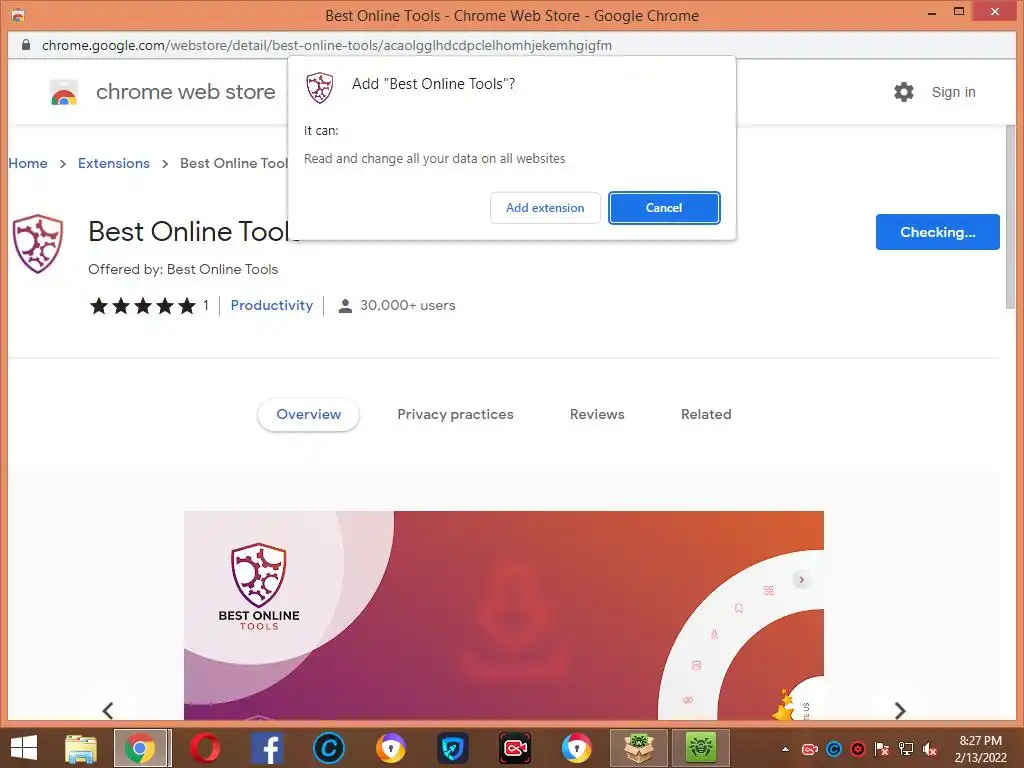Viewport: 1024px width, 768px height.
Task: Click 'Offered by: Best Online Tools' text
Action: tap(183, 269)
